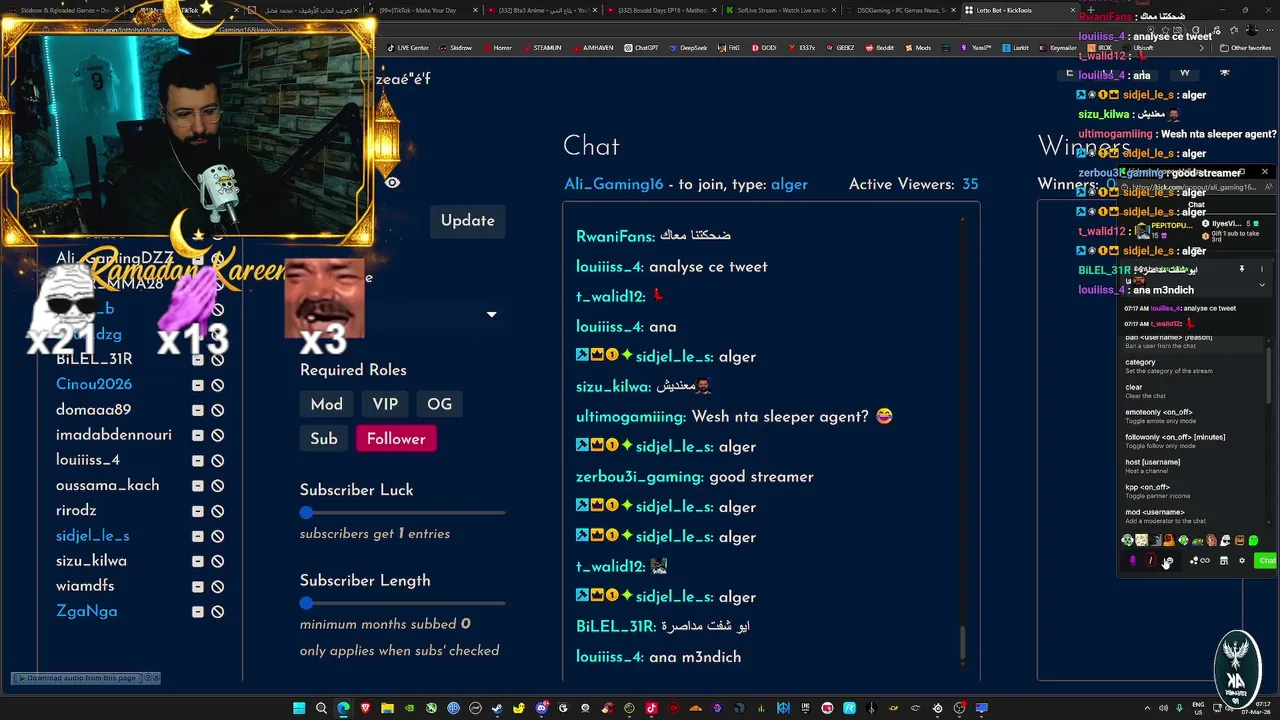Click the purple microphone icon in Kick chat

coord(1133,561)
